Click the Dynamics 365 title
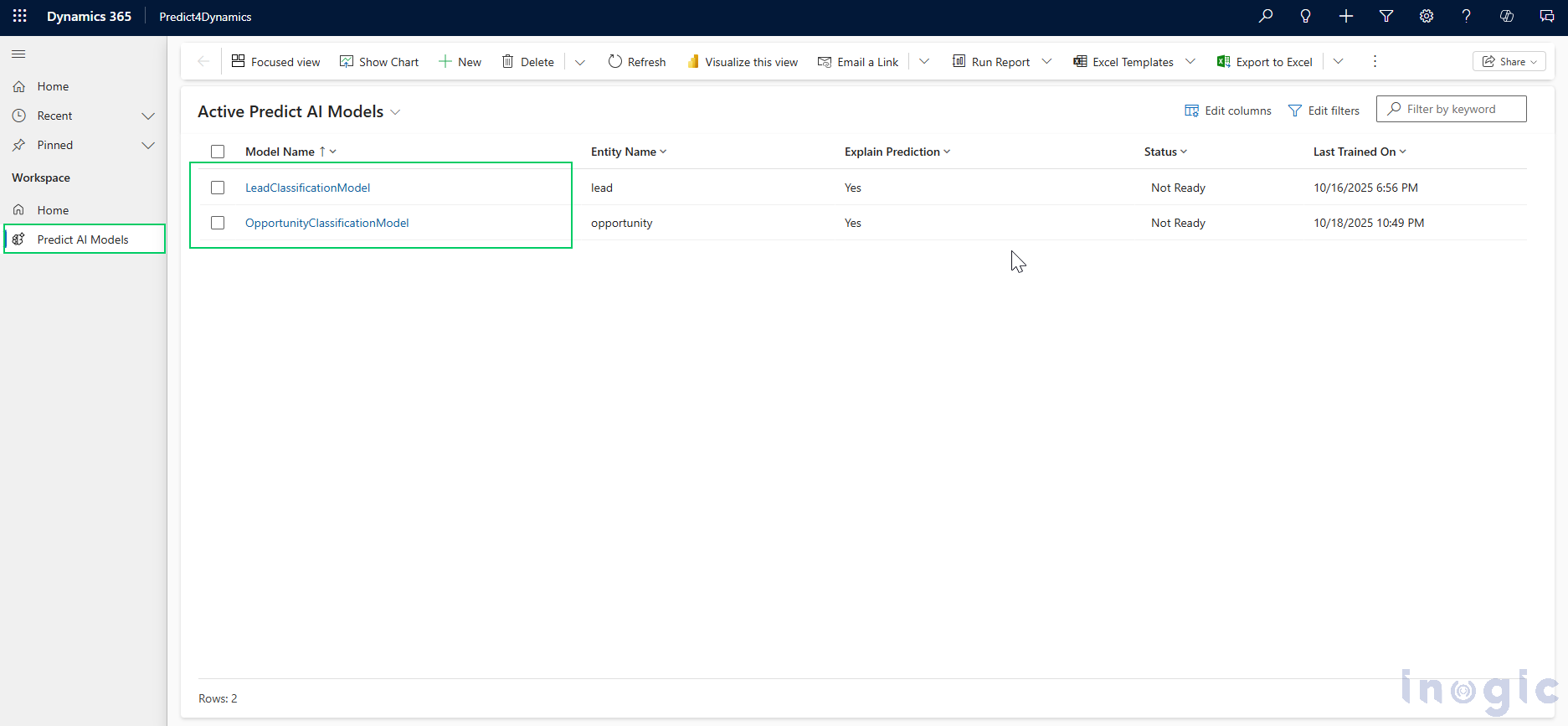The height and width of the screenshot is (726, 1568). [x=89, y=17]
